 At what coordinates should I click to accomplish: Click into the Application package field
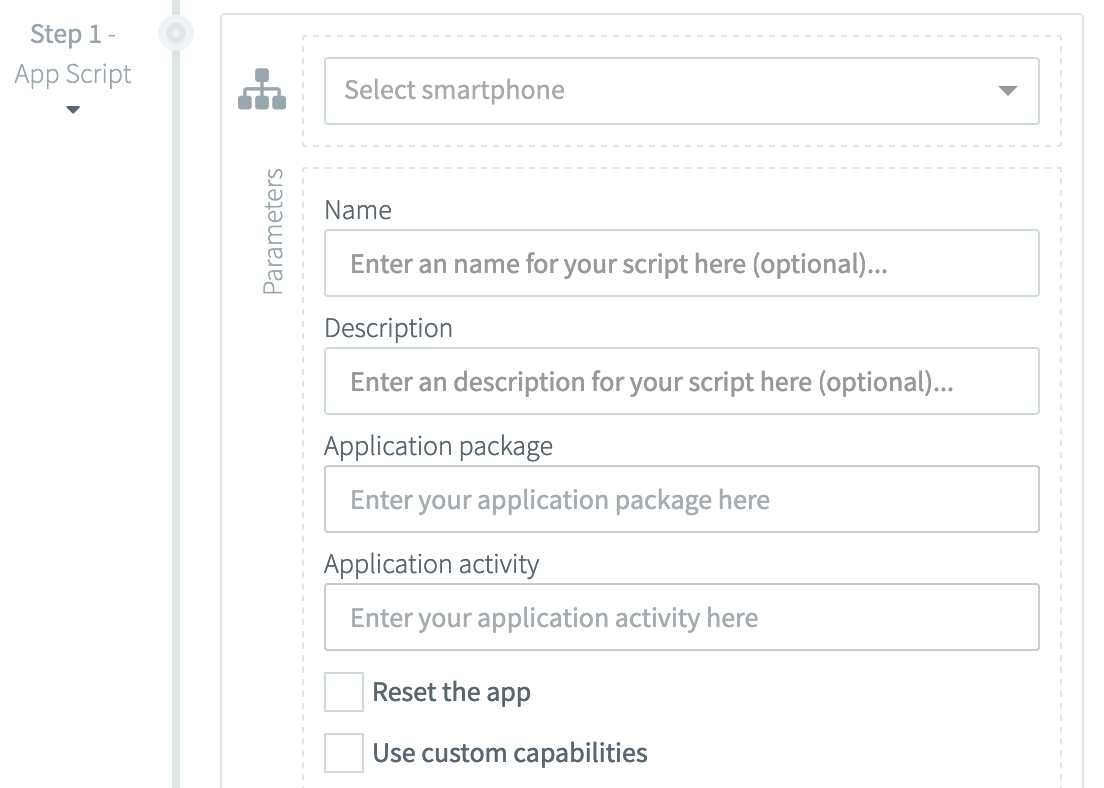(x=681, y=499)
